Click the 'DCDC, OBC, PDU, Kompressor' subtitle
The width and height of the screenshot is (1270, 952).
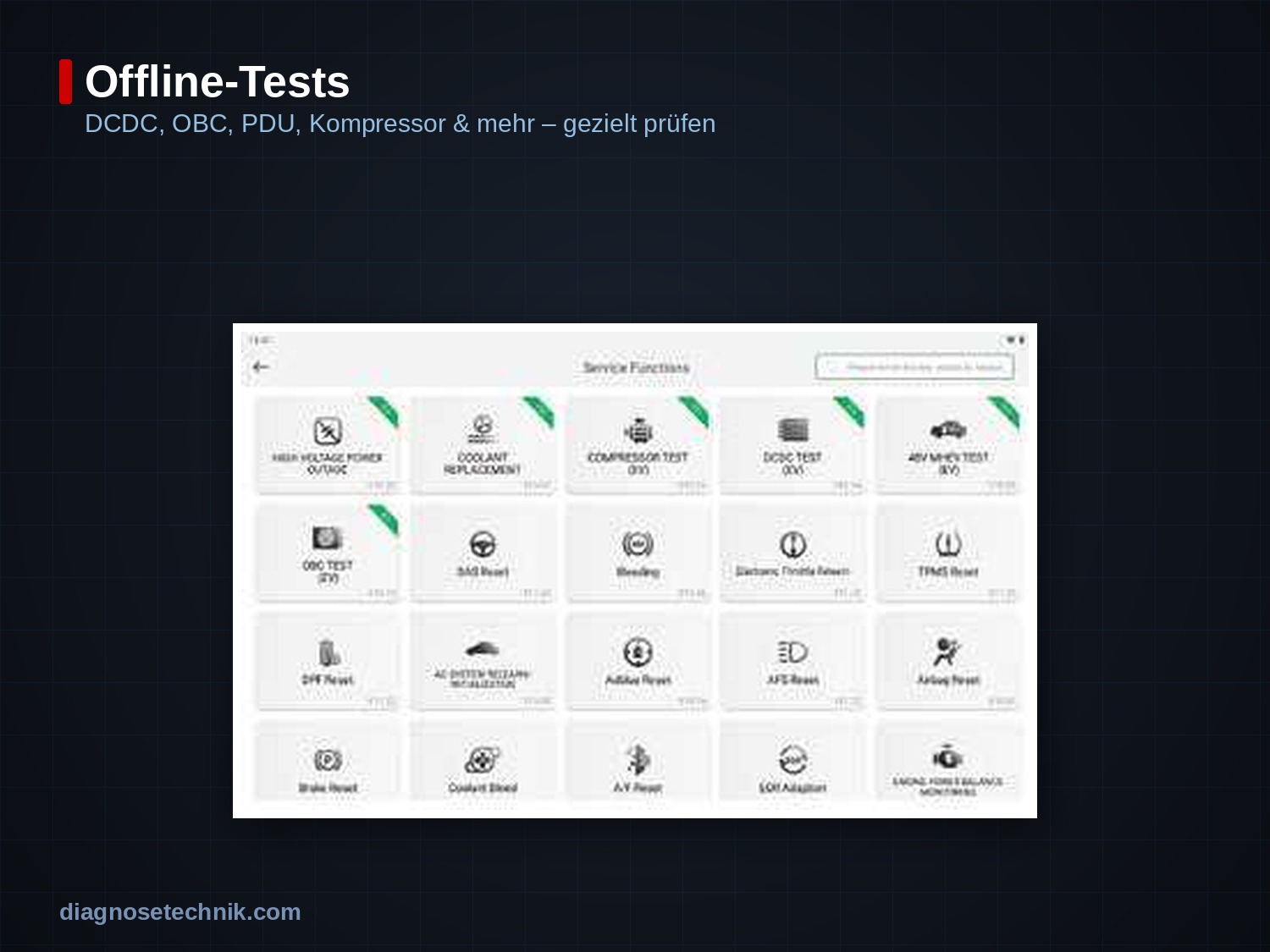tap(400, 124)
